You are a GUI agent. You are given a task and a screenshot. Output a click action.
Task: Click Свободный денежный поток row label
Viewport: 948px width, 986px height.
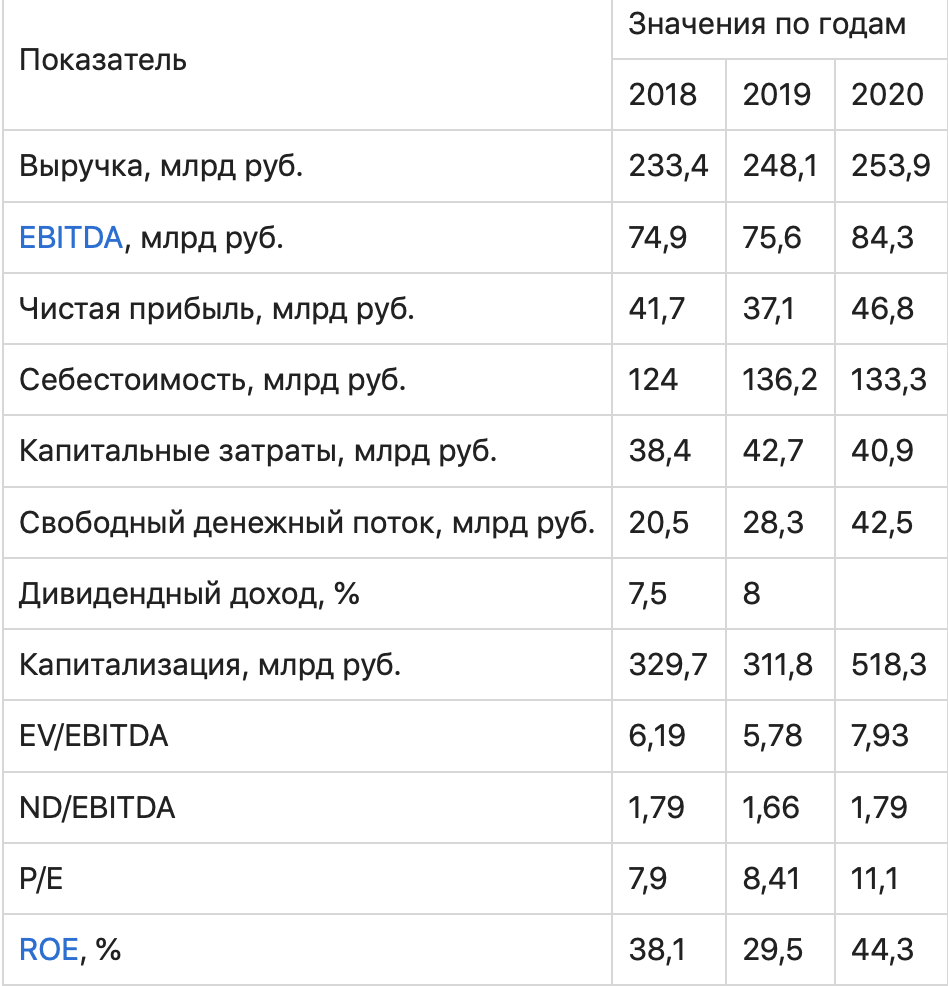[x=307, y=522]
